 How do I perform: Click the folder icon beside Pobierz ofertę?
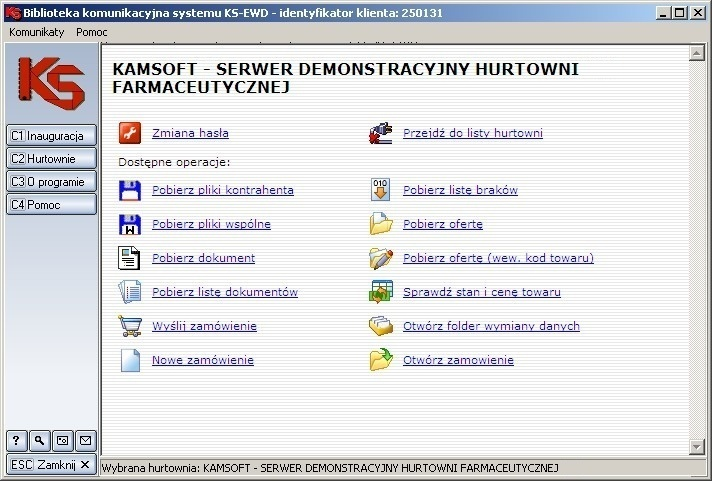tap(381, 224)
